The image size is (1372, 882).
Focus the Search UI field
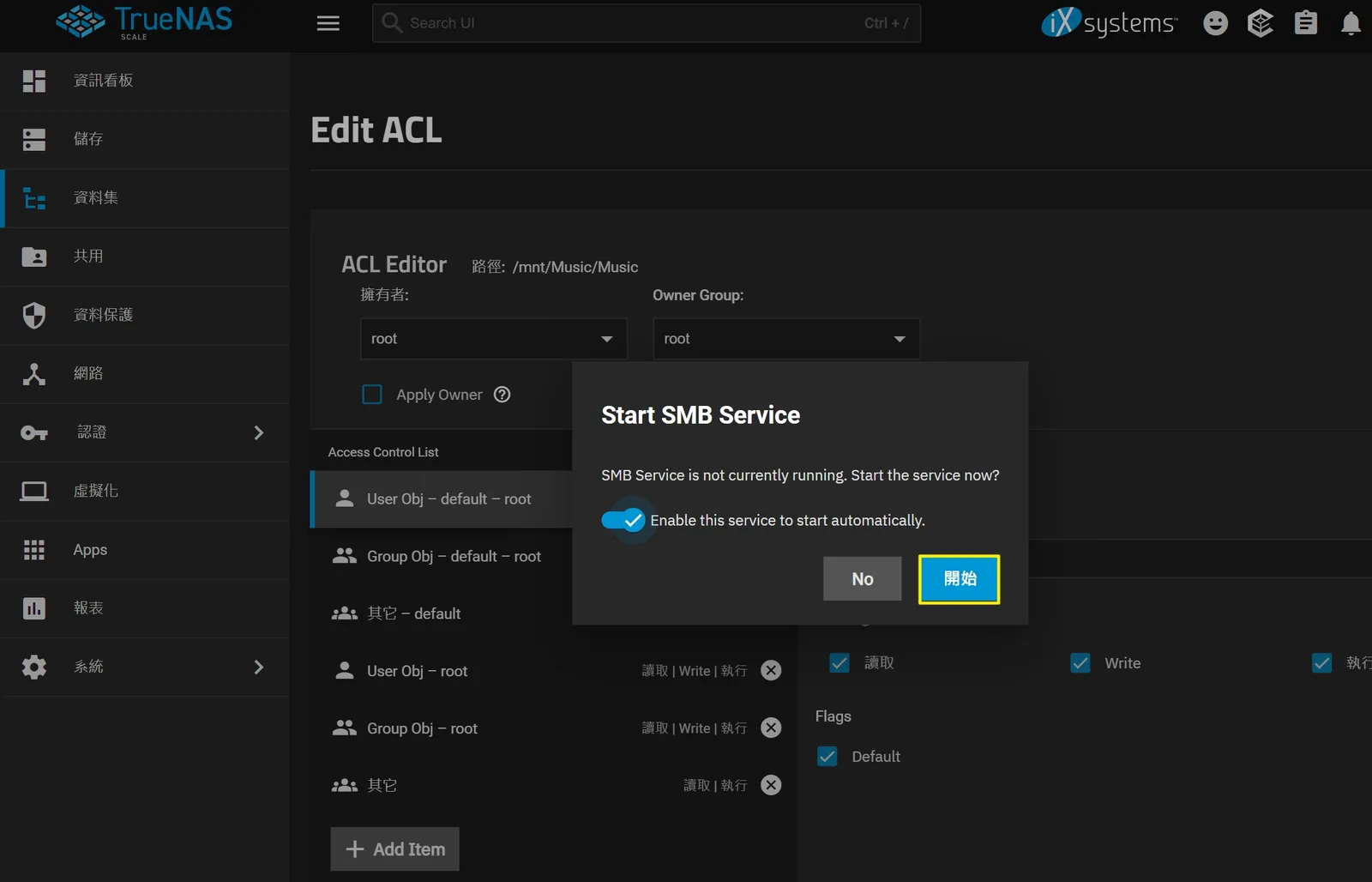pyautogui.click(x=647, y=23)
